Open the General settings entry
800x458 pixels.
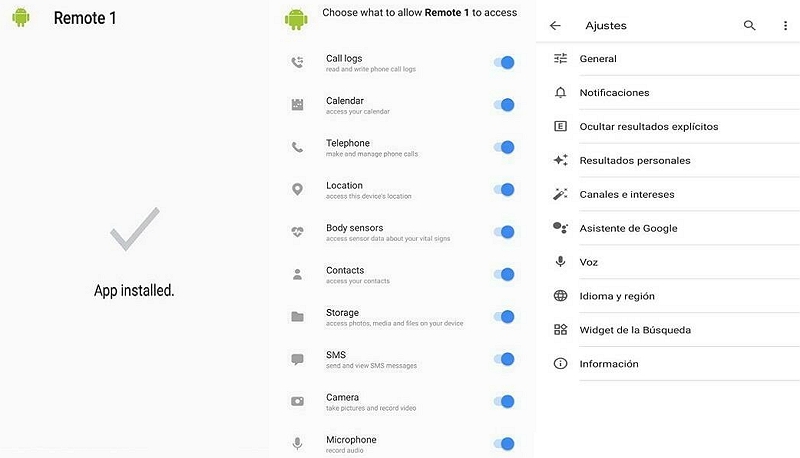pyautogui.click(x=598, y=59)
